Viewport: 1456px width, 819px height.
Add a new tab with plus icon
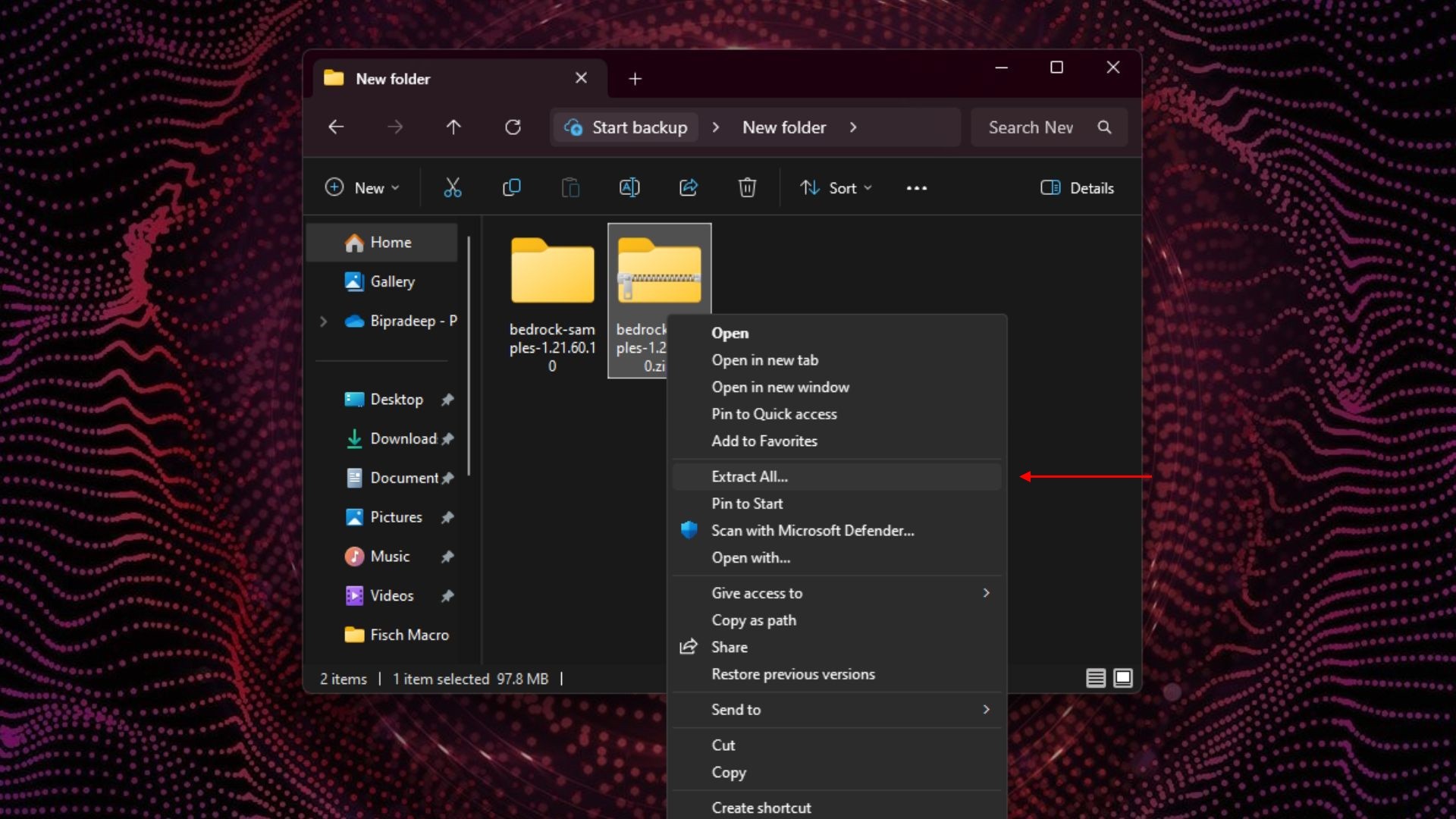point(635,79)
